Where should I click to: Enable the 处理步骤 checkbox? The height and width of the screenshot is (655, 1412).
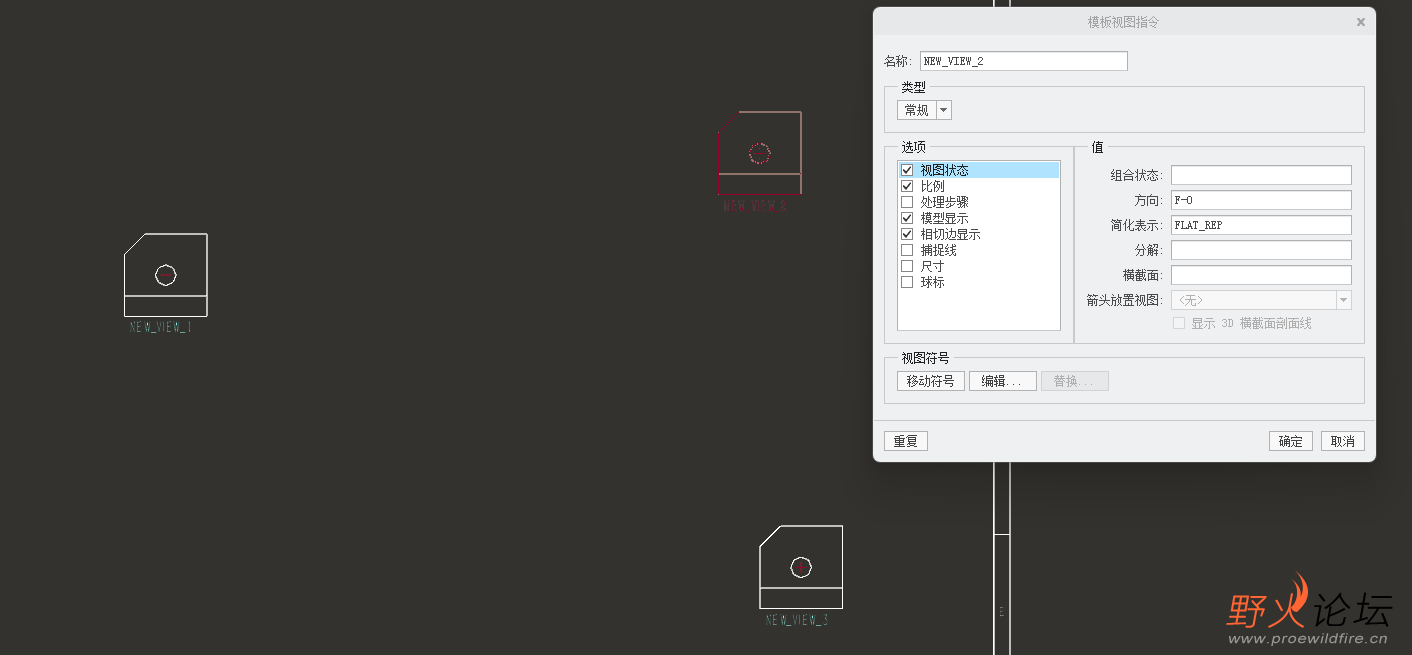coord(907,202)
